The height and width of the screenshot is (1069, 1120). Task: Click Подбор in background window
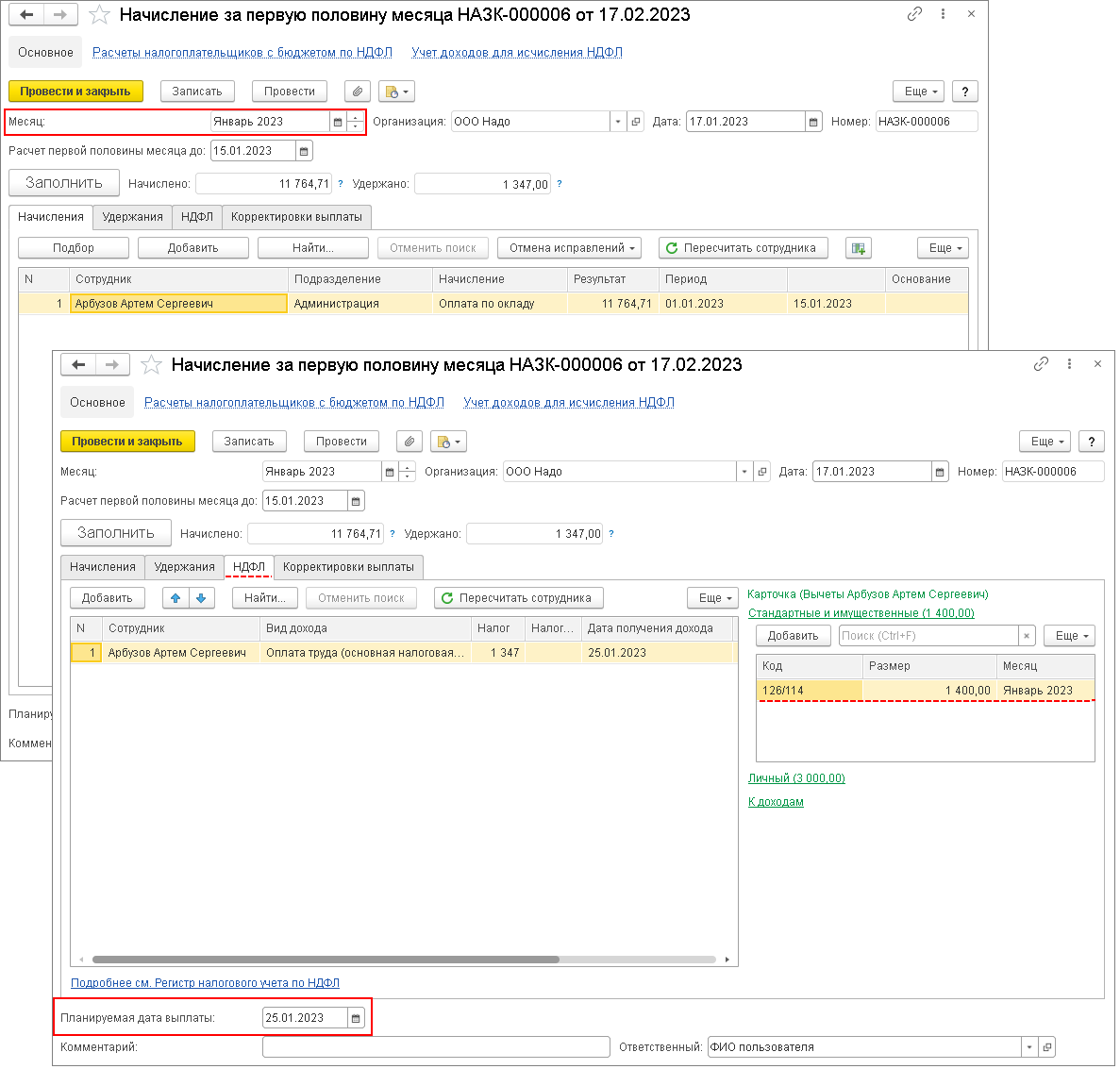click(x=74, y=248)
